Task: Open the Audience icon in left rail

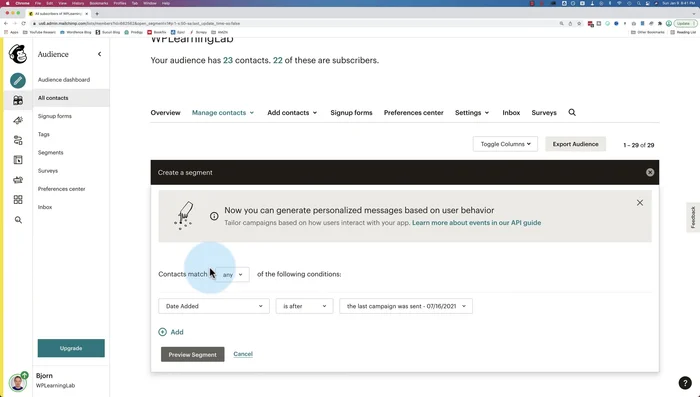Action: (18, 100)
